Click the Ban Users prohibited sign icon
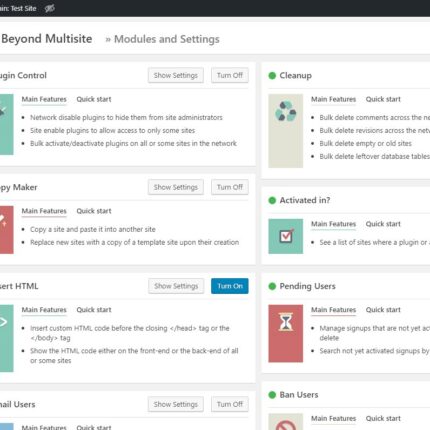Image resolution: width=430 pixels, height=430 pixels. (x=286, y=422)
